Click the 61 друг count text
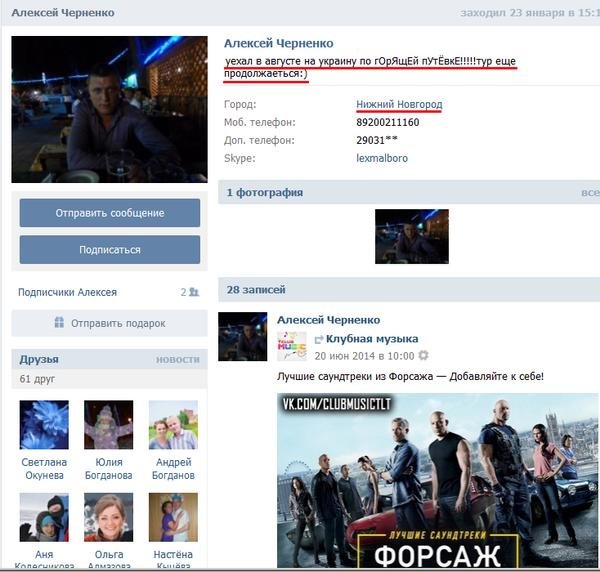 point(37,379)
